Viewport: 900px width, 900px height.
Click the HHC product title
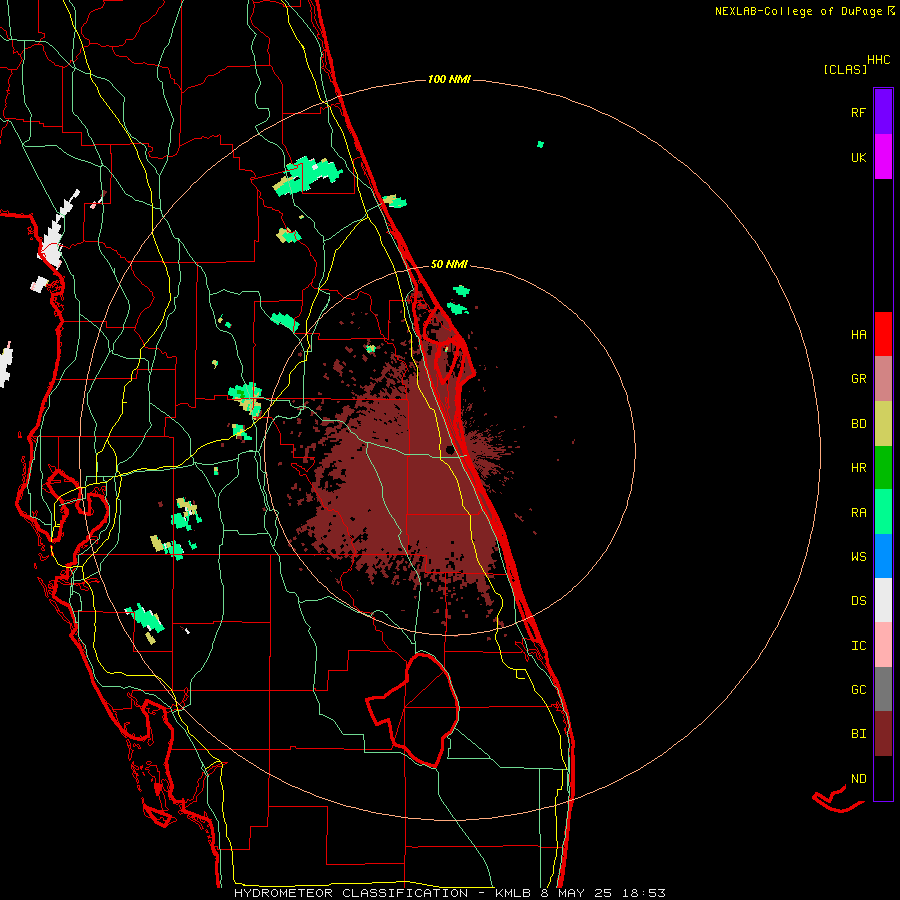click(x=879, y=60)
